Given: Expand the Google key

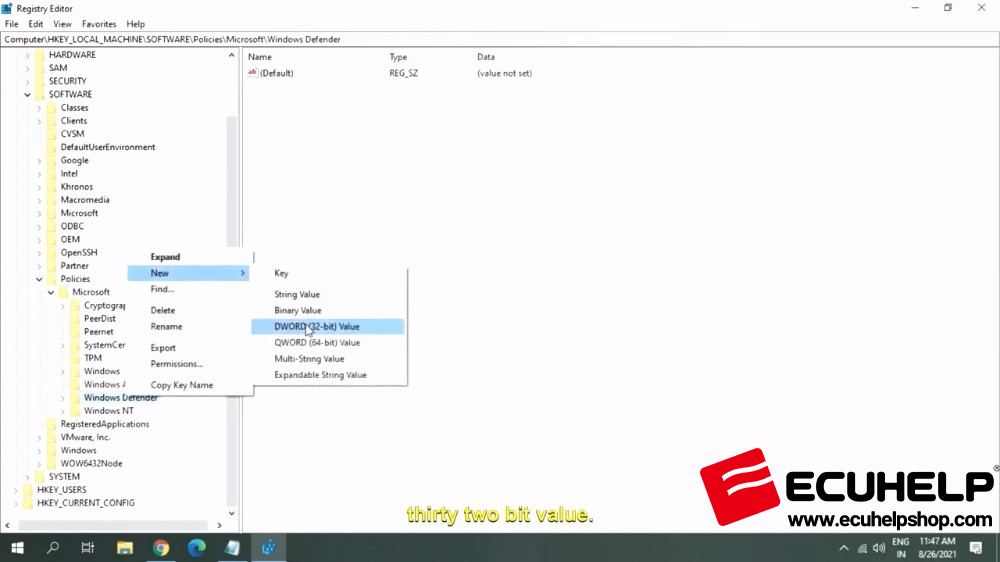Looking at the screenshot, I should [39, 160].
